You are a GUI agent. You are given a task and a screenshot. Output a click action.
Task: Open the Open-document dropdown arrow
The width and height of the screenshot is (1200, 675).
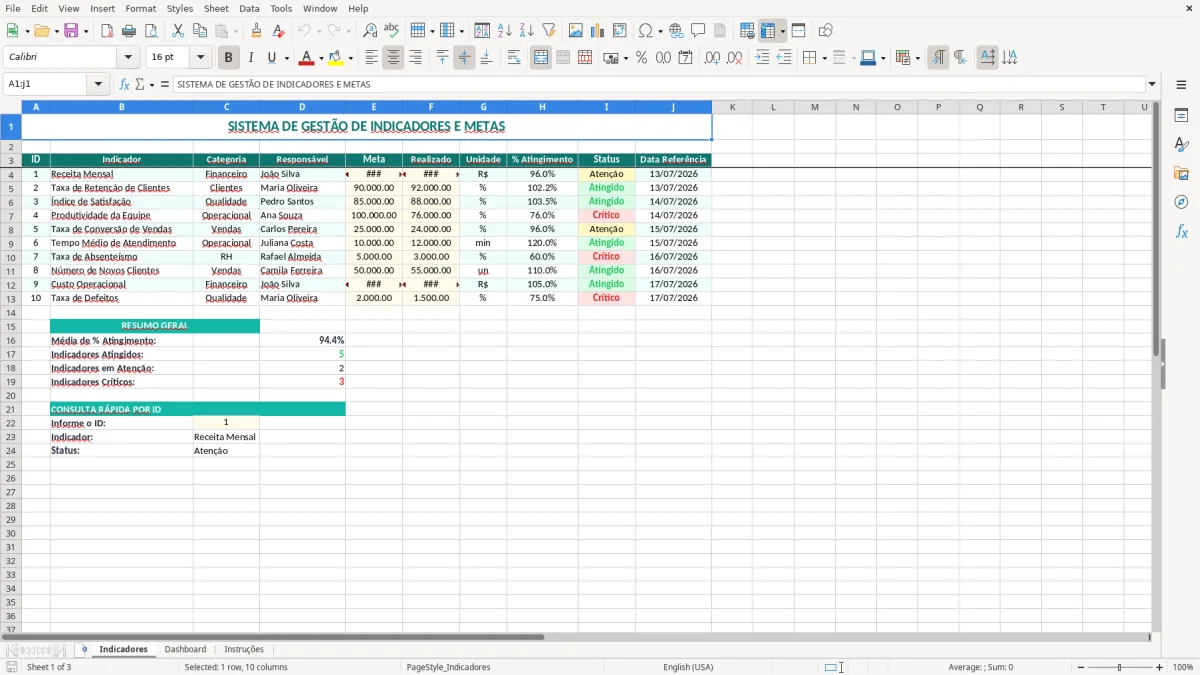(x=55, y=31)
